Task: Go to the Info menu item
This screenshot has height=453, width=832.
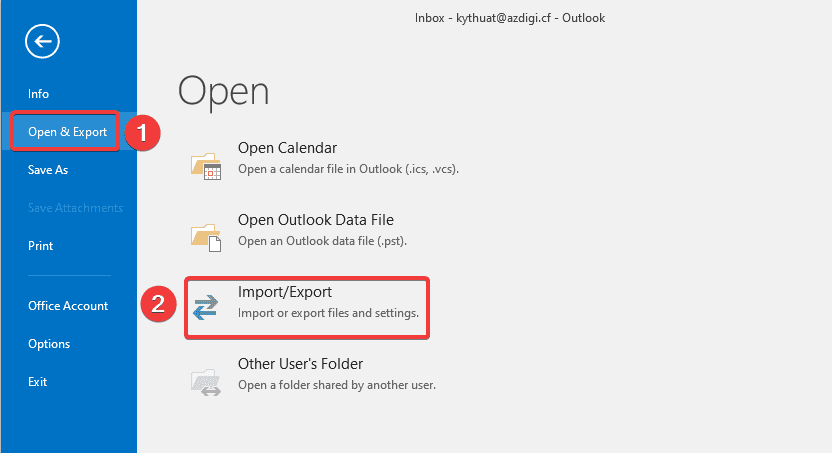Action: [38, 94]
